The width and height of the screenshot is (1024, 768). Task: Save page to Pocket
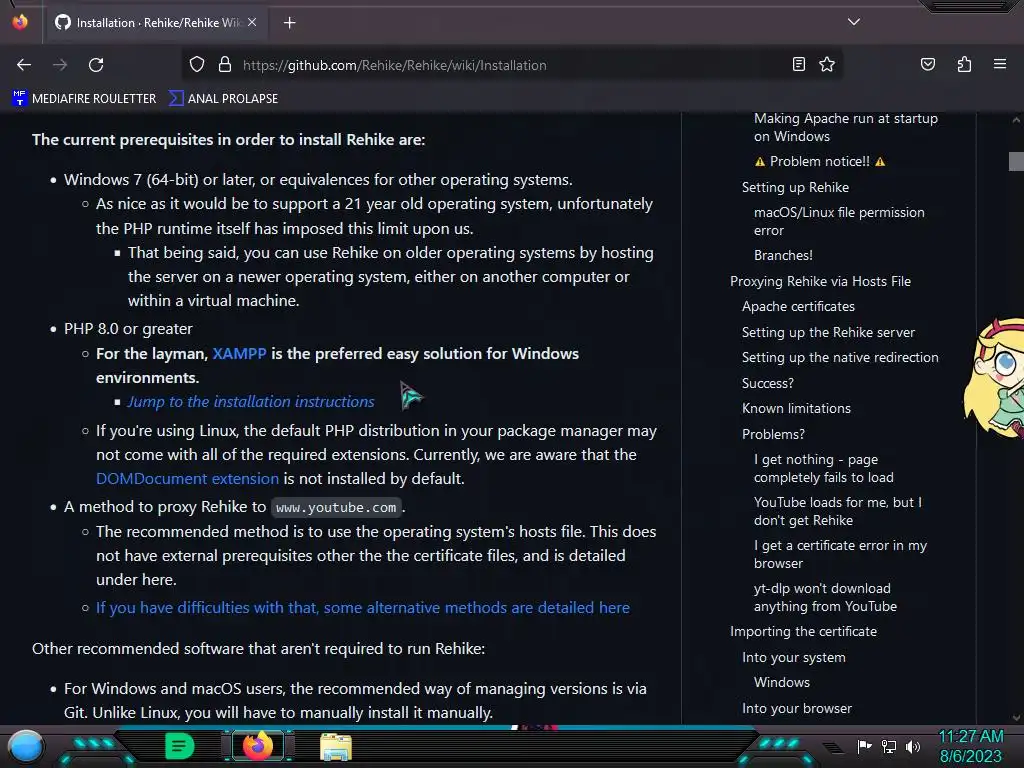[x=928, y=64]
